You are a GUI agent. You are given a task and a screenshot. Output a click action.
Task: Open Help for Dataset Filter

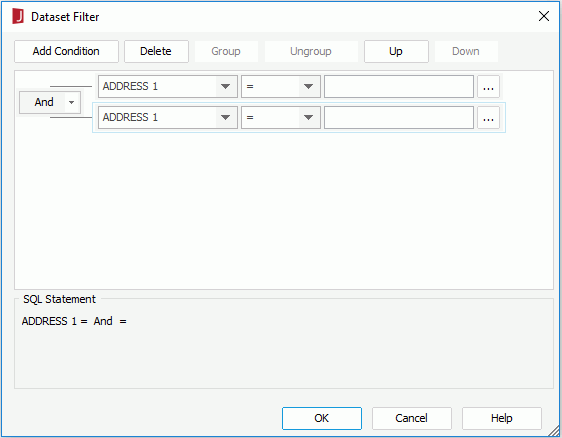(x=502, y=418)
